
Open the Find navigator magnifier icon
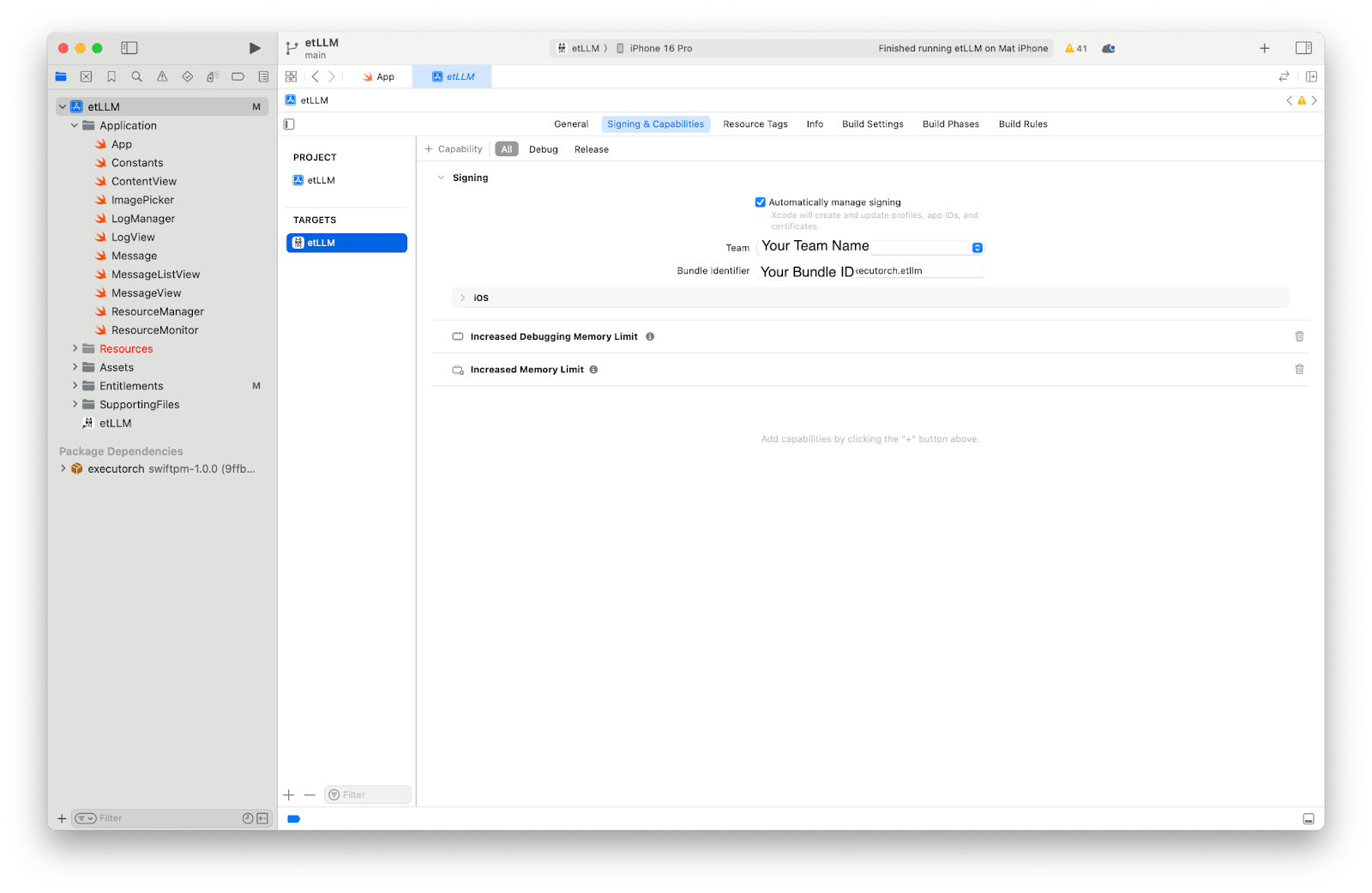pos(136,76)
